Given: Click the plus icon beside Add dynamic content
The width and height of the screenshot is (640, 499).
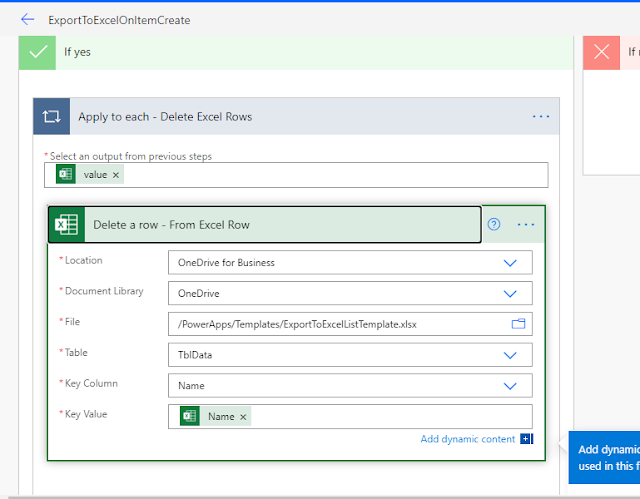Looking at the screenshot, I should click(527, 439).
